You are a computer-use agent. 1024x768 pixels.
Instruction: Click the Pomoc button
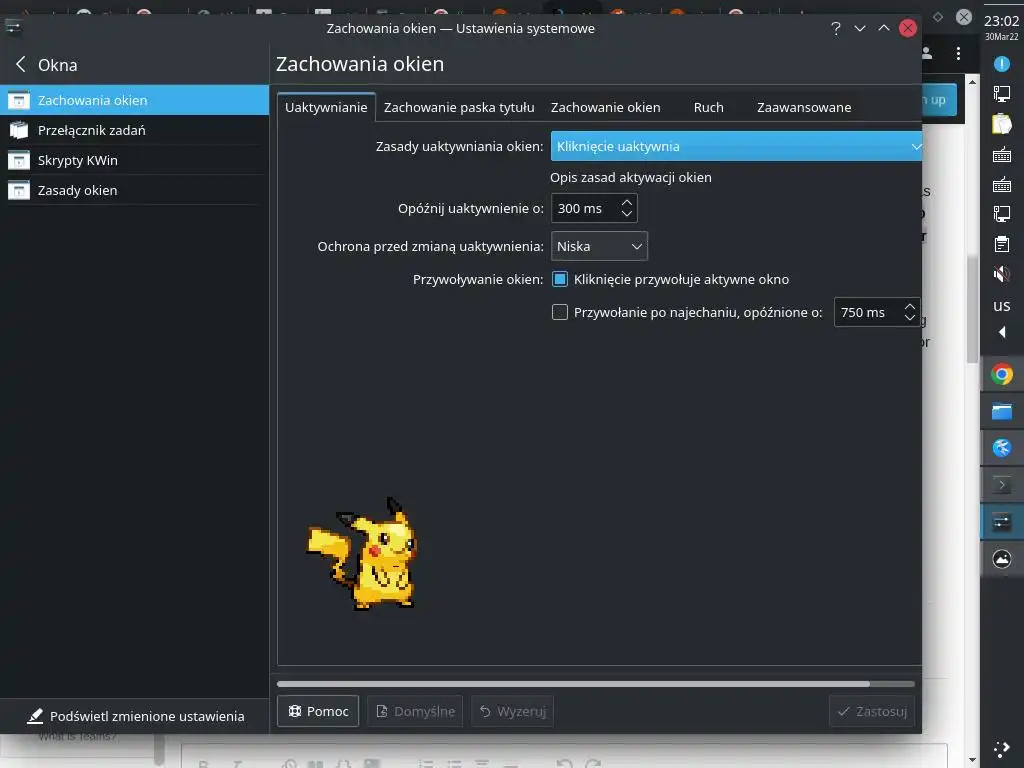pyautogui.click(x=318, y=711)
